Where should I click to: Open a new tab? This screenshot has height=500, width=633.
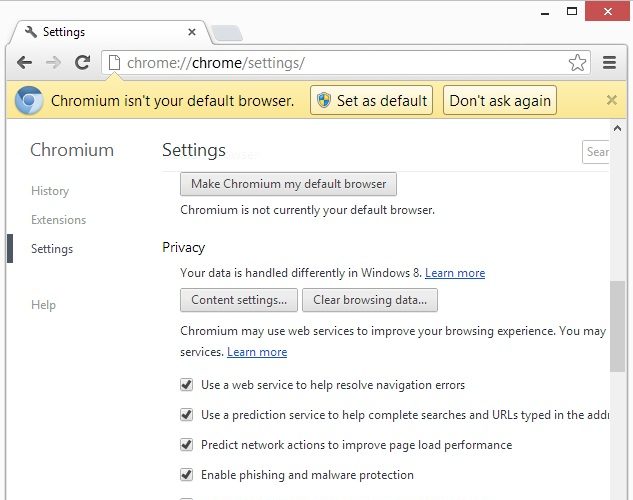tap(227, 32)
